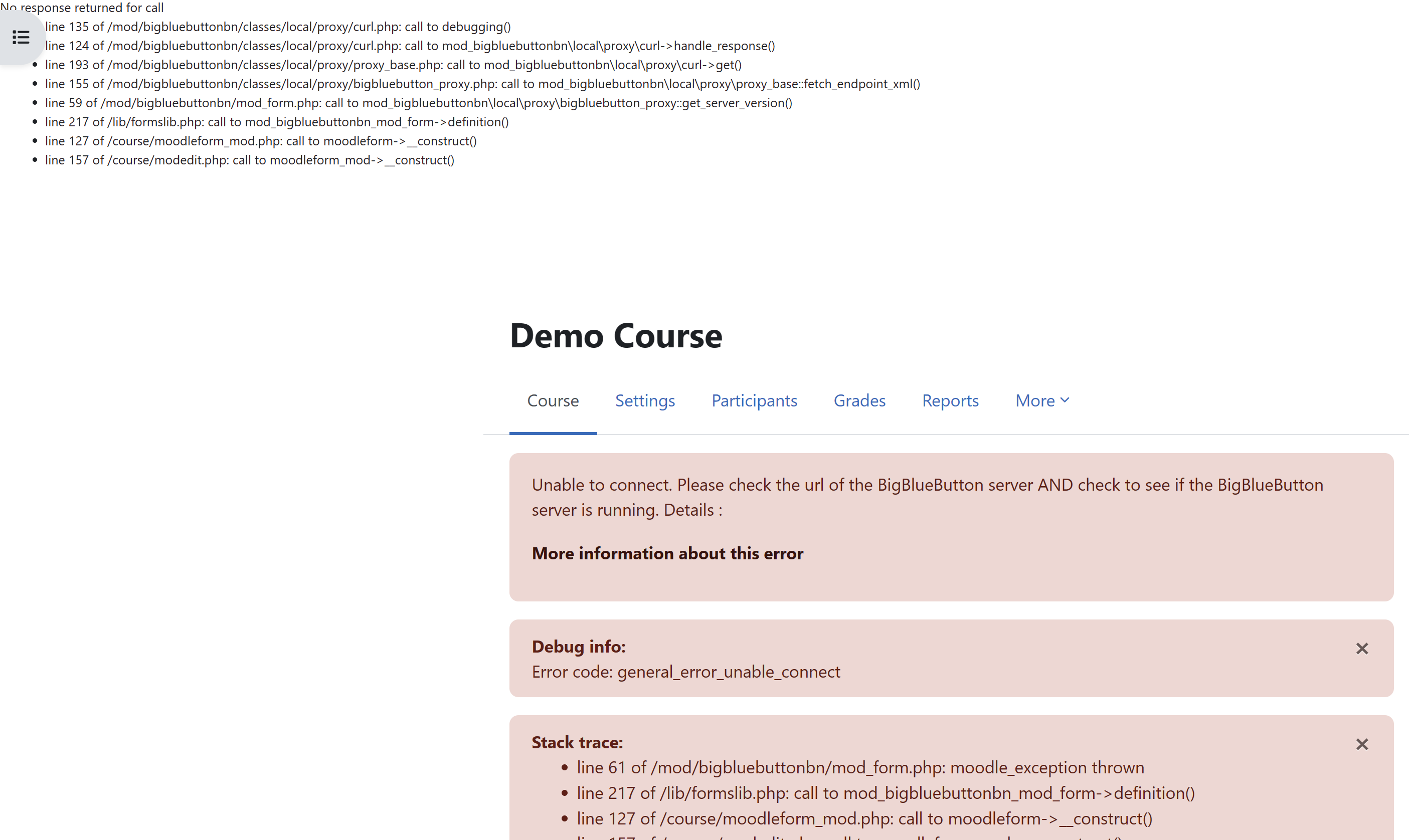
Task: Click the line 124 curl.php handle_response() entry
Action: coord(410,46)
